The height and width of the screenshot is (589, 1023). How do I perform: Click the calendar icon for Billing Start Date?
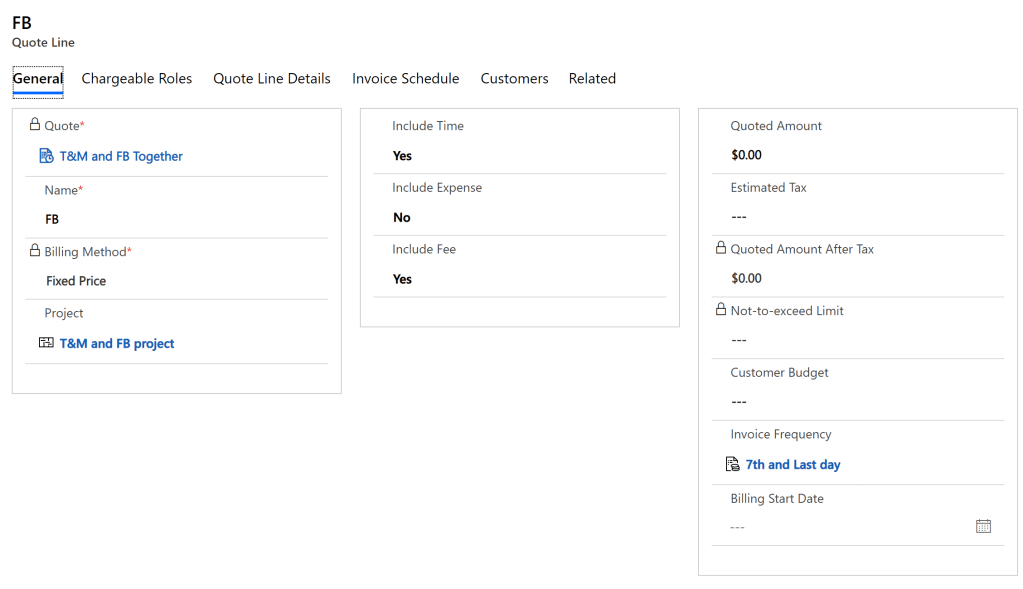983,526
